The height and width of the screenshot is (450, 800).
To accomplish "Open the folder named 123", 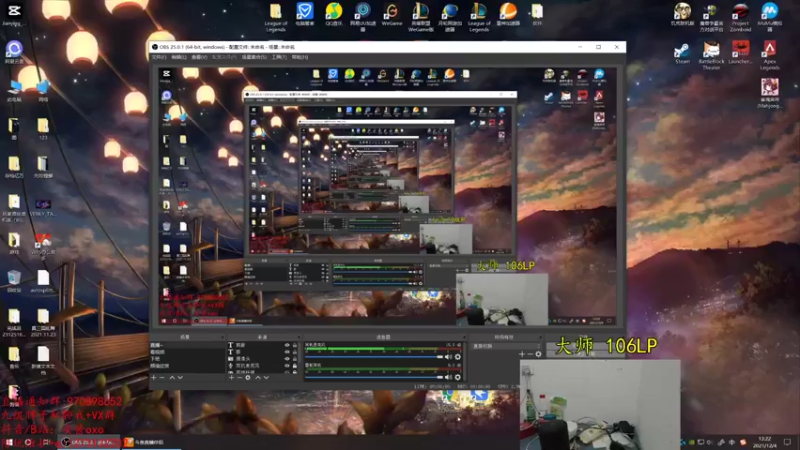I will click(x=43, y=130).
